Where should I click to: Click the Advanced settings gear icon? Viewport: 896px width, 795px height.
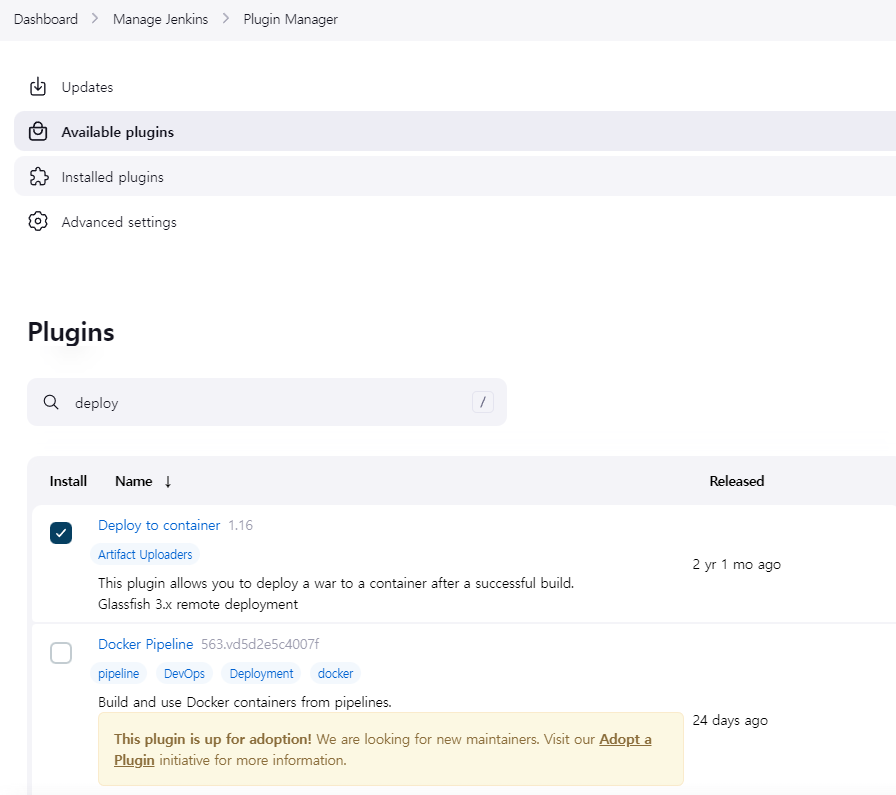(38, 221)
